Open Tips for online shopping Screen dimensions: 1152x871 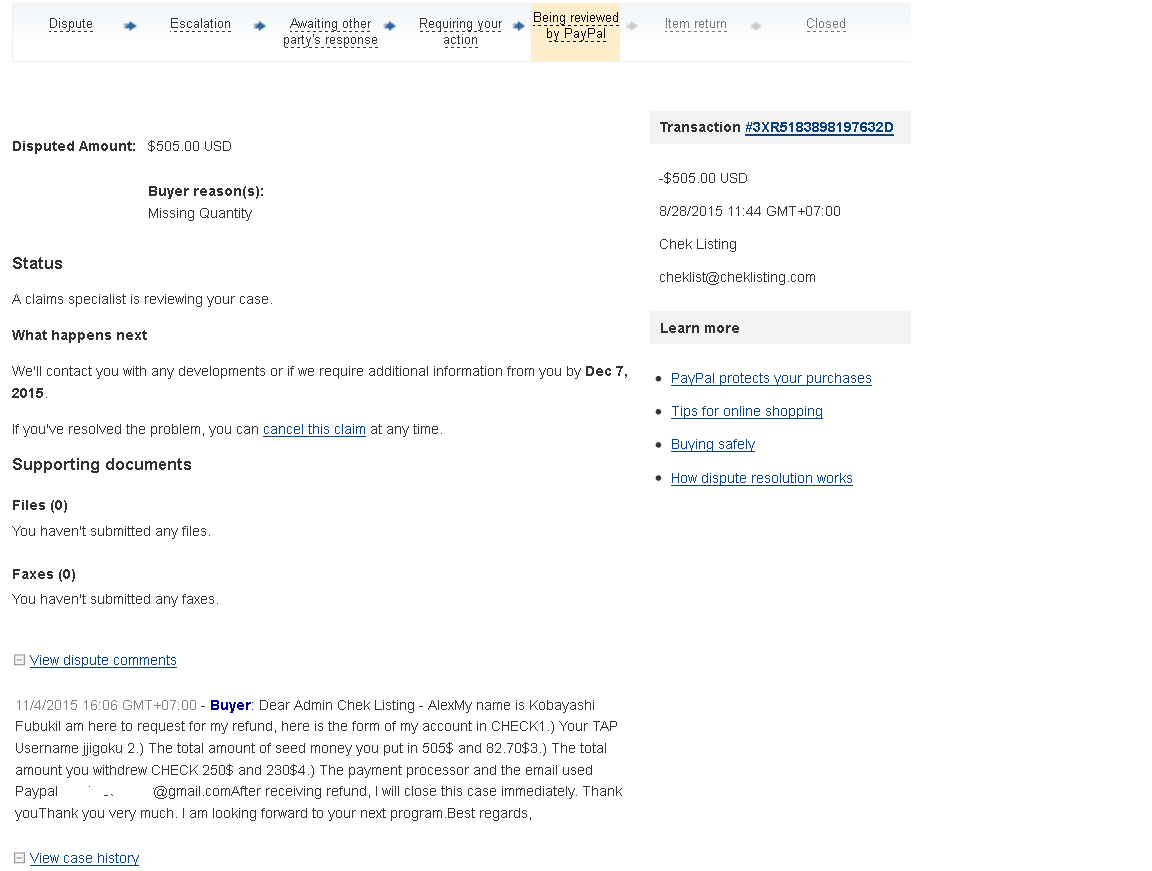[x=747, y=411]
